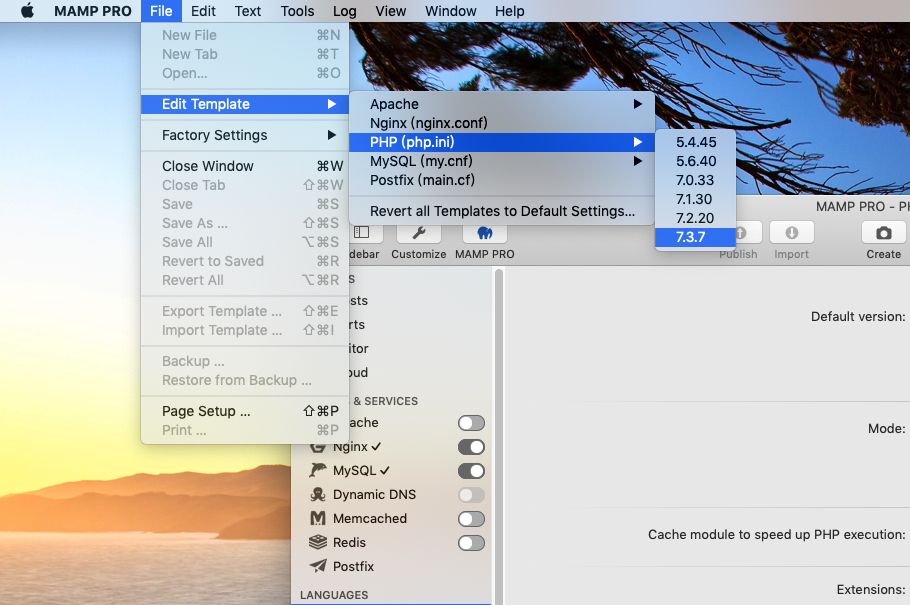Image resolution: width=910 pixels, height=605 pixels.
Task: Toggle the Memcached switch
Action: pyautogui.click(x=471, y=519)
